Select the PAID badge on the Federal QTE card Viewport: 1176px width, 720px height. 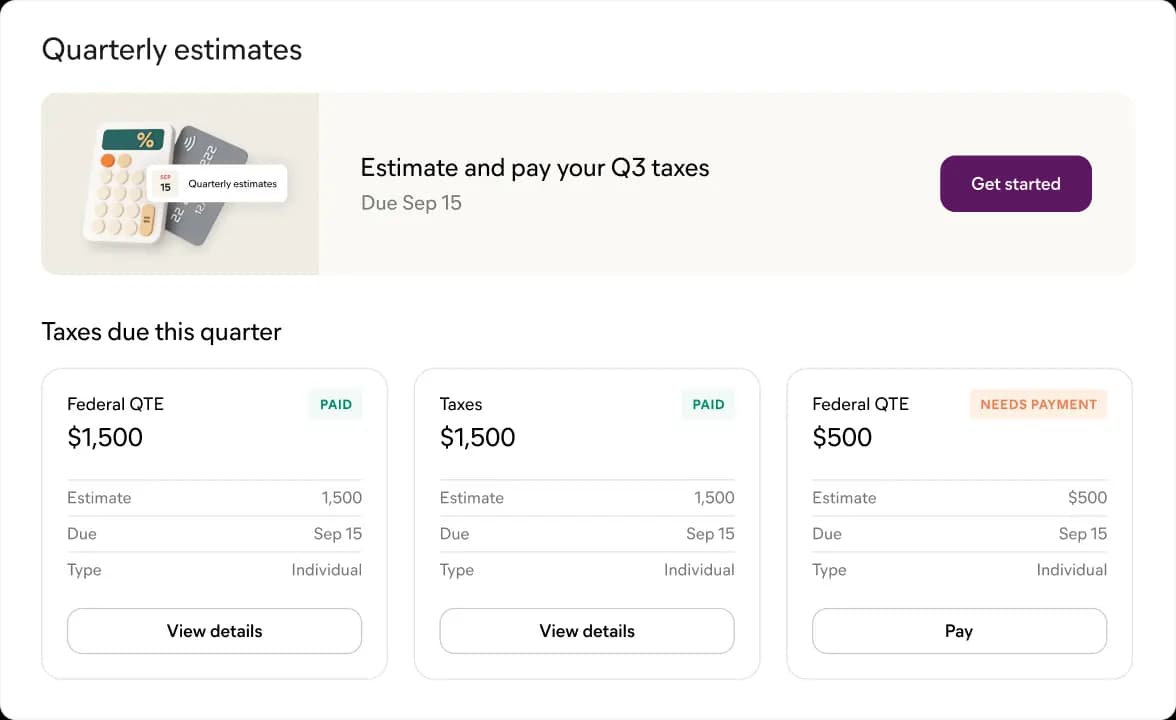tap(335, 404)
